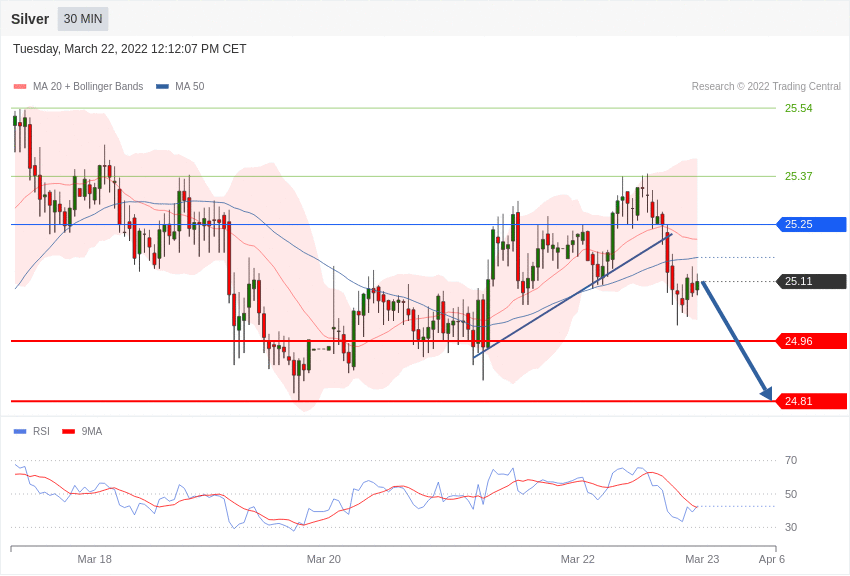Click the 9MA legend red swatch
This screenshot has width=850, height=576.
68,432
